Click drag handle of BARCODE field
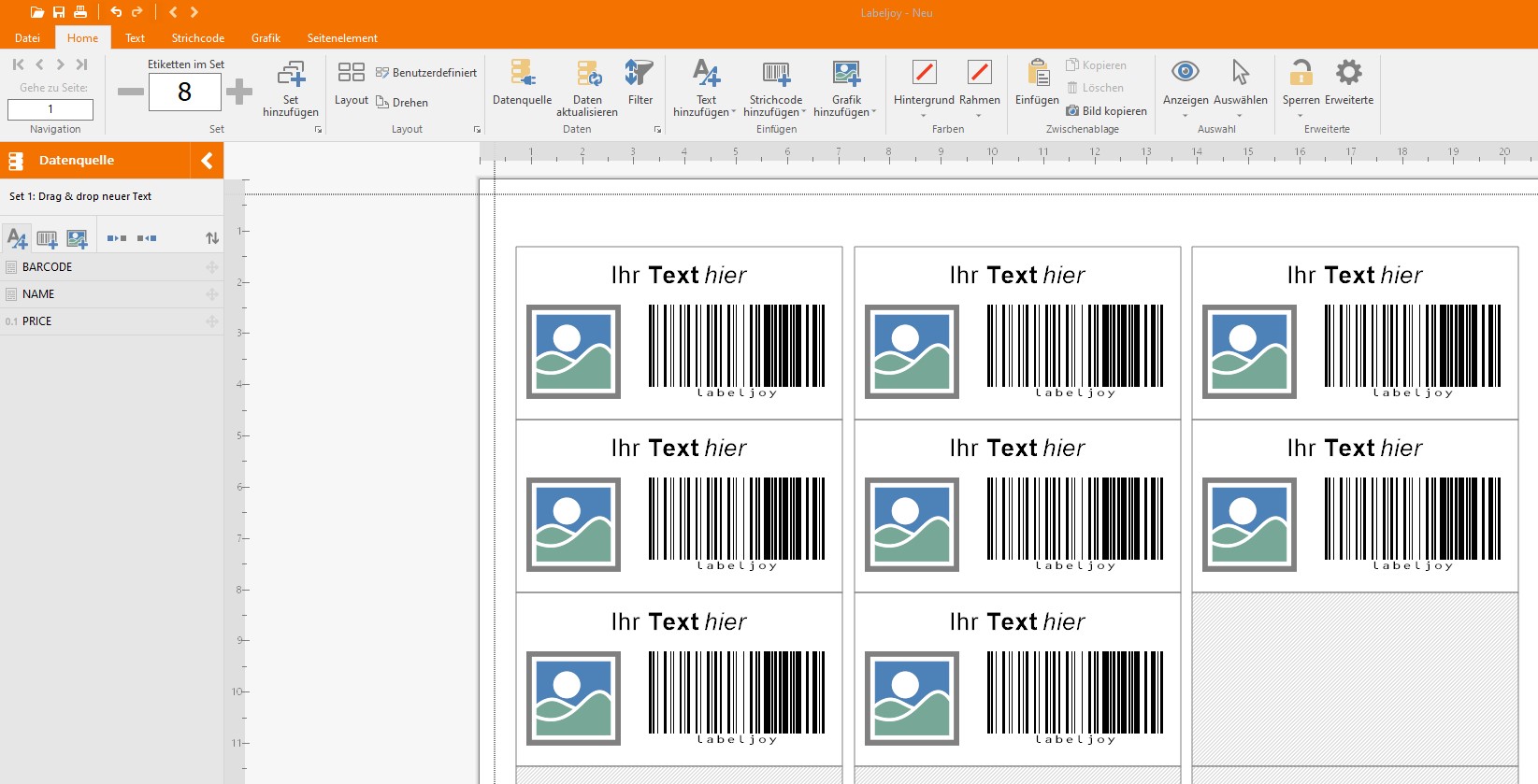Screen dimensions: 1538x784 click(x=212, y=267)
